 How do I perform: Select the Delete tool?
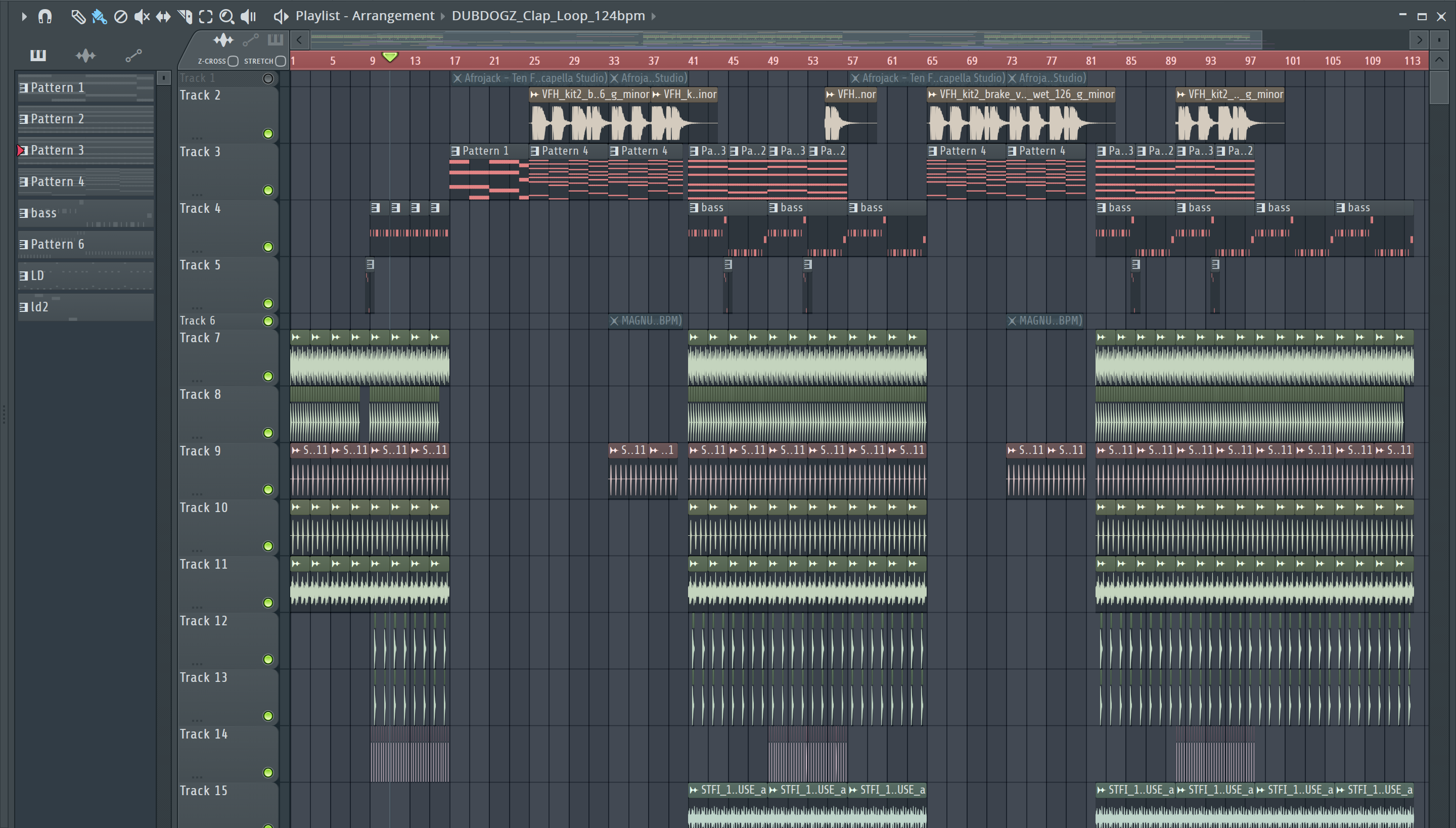[x=120, y=17]
